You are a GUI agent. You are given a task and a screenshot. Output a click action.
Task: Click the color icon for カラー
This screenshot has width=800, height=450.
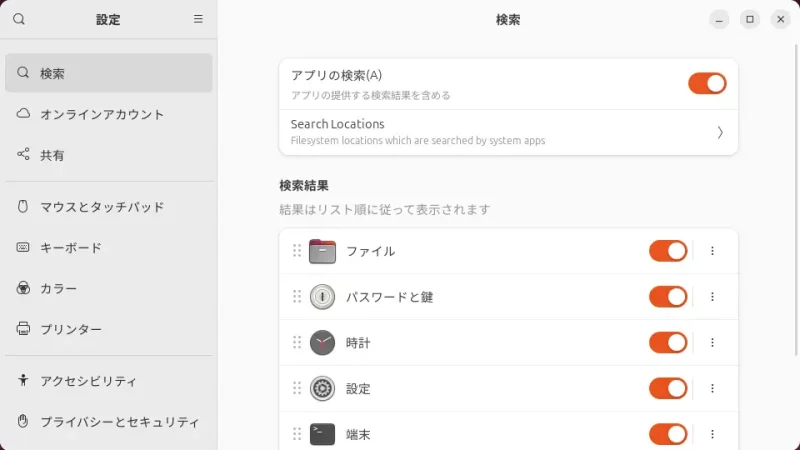(23, 288)
